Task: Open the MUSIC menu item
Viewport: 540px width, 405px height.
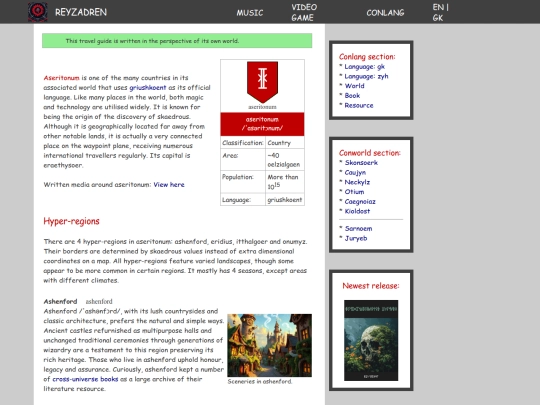Action: tap(250, 13)
